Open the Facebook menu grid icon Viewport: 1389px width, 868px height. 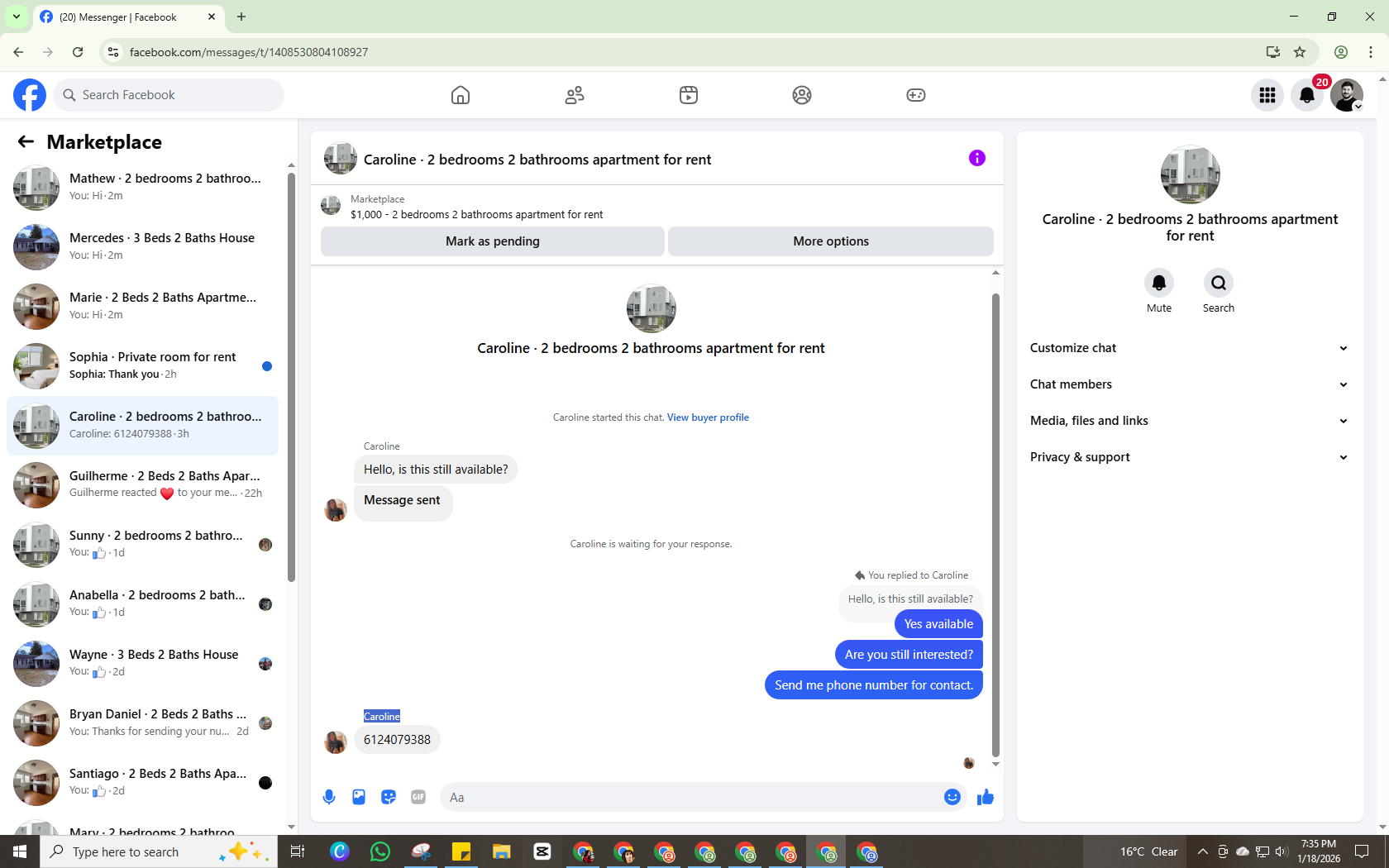click(1267, 95)
